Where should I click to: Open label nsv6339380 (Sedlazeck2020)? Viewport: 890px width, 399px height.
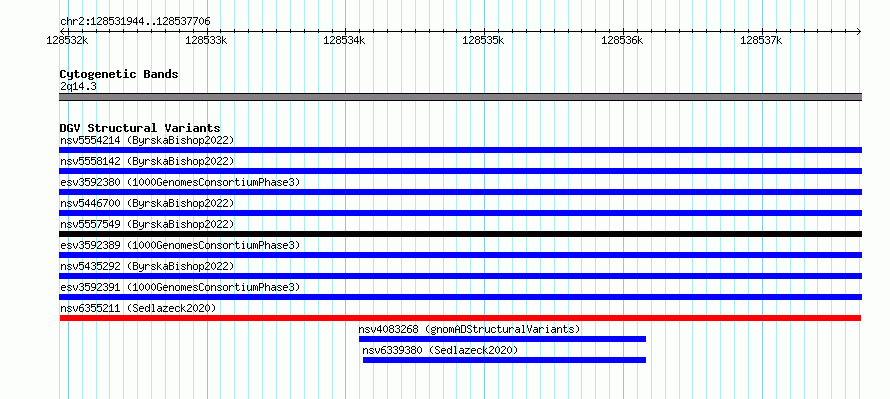[440, 350]
